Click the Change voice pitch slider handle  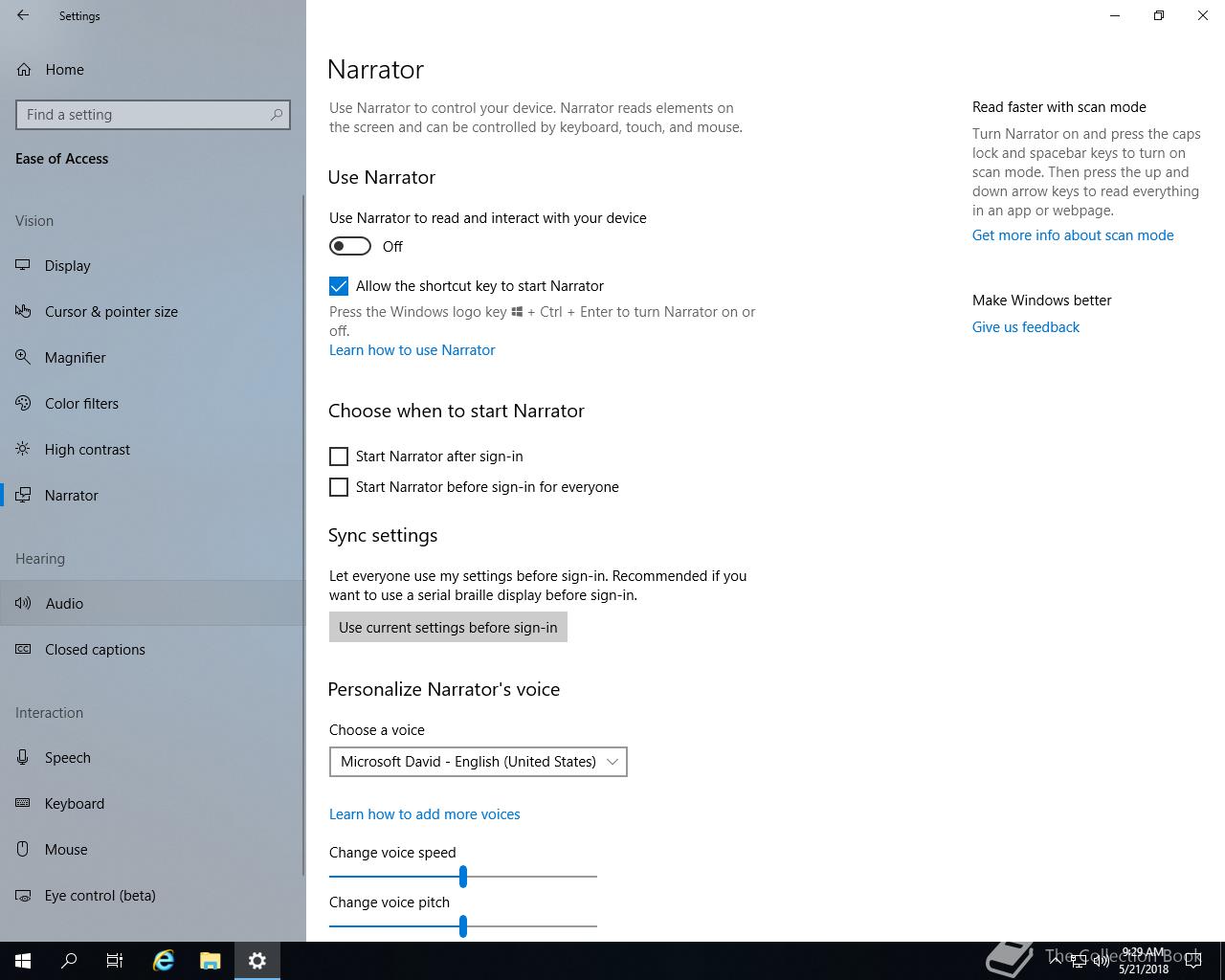point(463,925)
